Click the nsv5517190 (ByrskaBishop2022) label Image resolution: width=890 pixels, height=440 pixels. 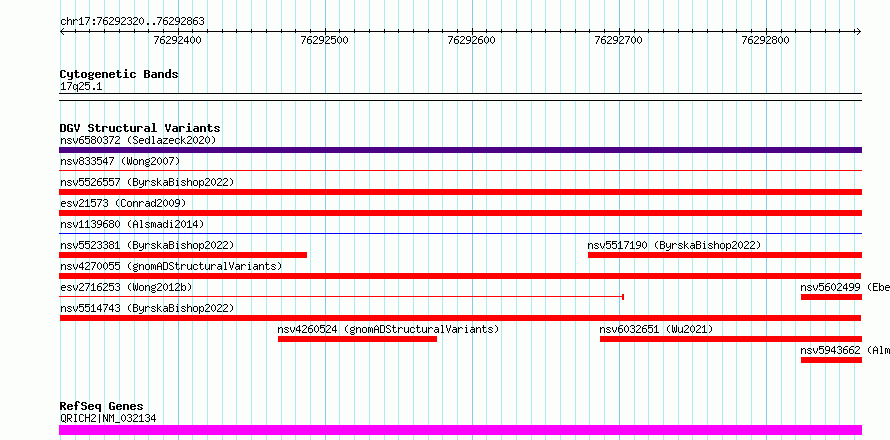674,245
